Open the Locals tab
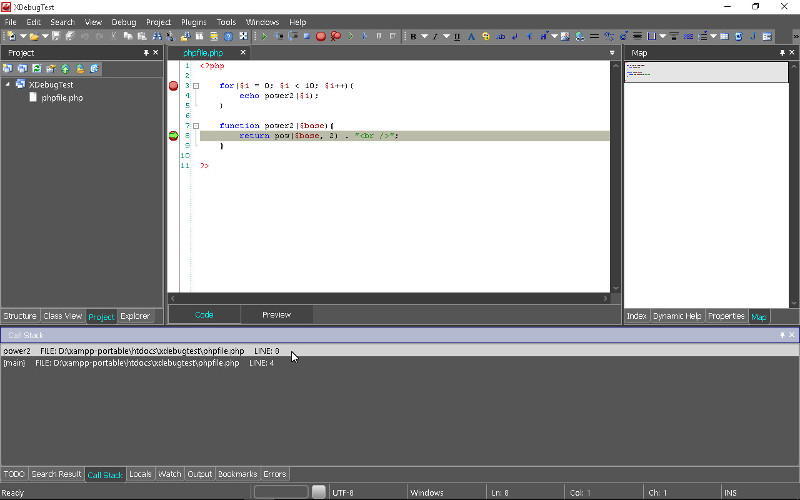Viewport: 800px width, 500px height. [140, 474]
